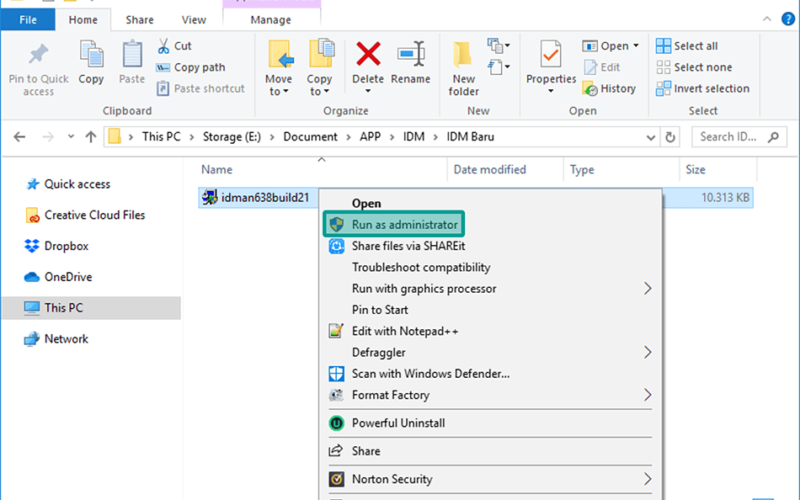This screenshot has height=500, width=800.
Task: Expand the Properties dropdown arrow
Action: pos(551,91)
